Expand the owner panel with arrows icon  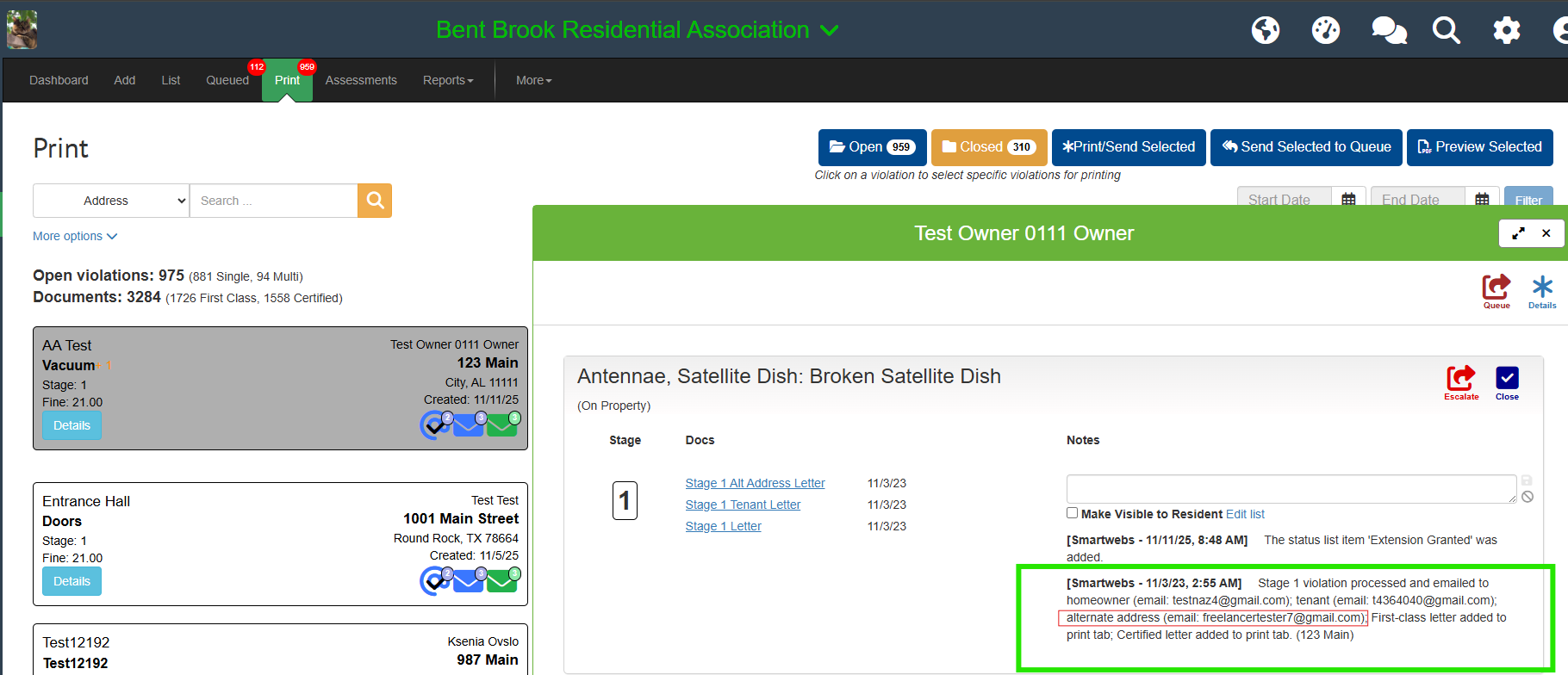click(1518, 233)
